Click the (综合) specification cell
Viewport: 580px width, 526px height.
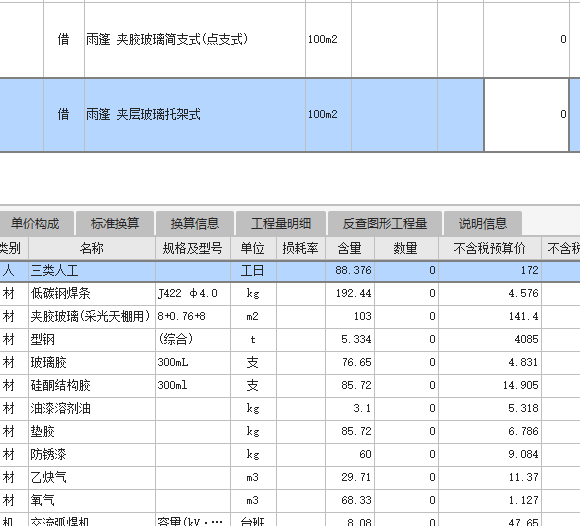pyautogui.click(x=193, y=340)
